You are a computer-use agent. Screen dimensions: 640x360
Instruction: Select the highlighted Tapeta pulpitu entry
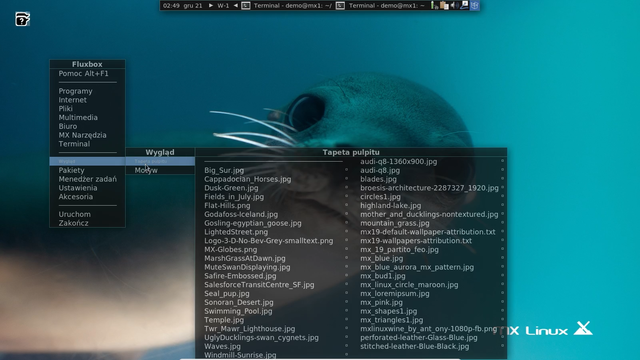(160, 161)
